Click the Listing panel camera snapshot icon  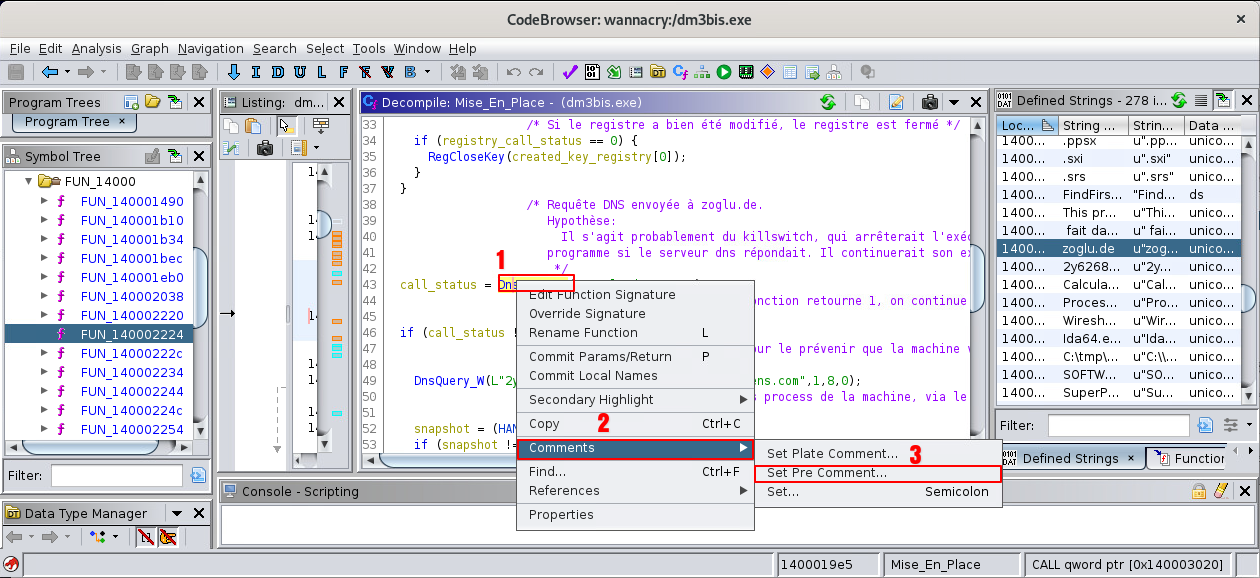264,148
